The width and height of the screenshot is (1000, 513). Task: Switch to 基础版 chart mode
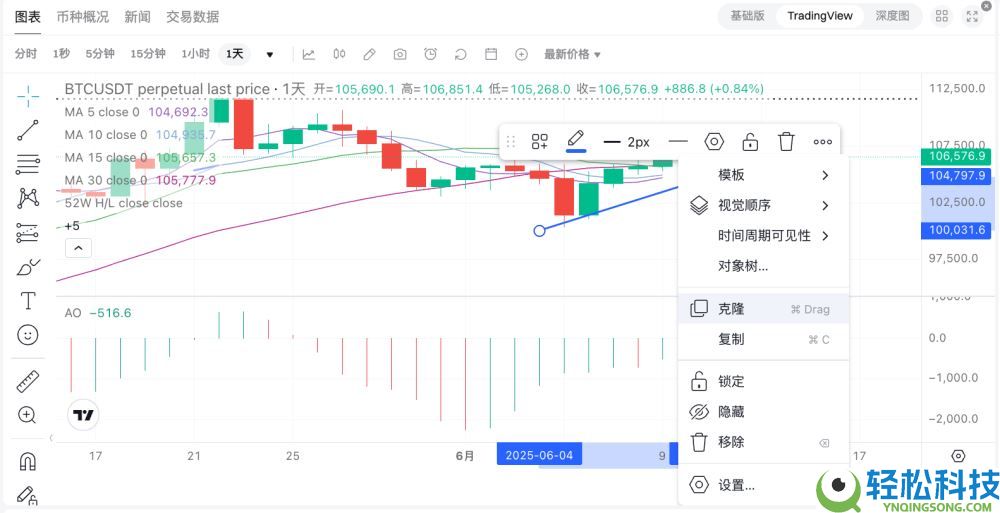coord(747,16)
